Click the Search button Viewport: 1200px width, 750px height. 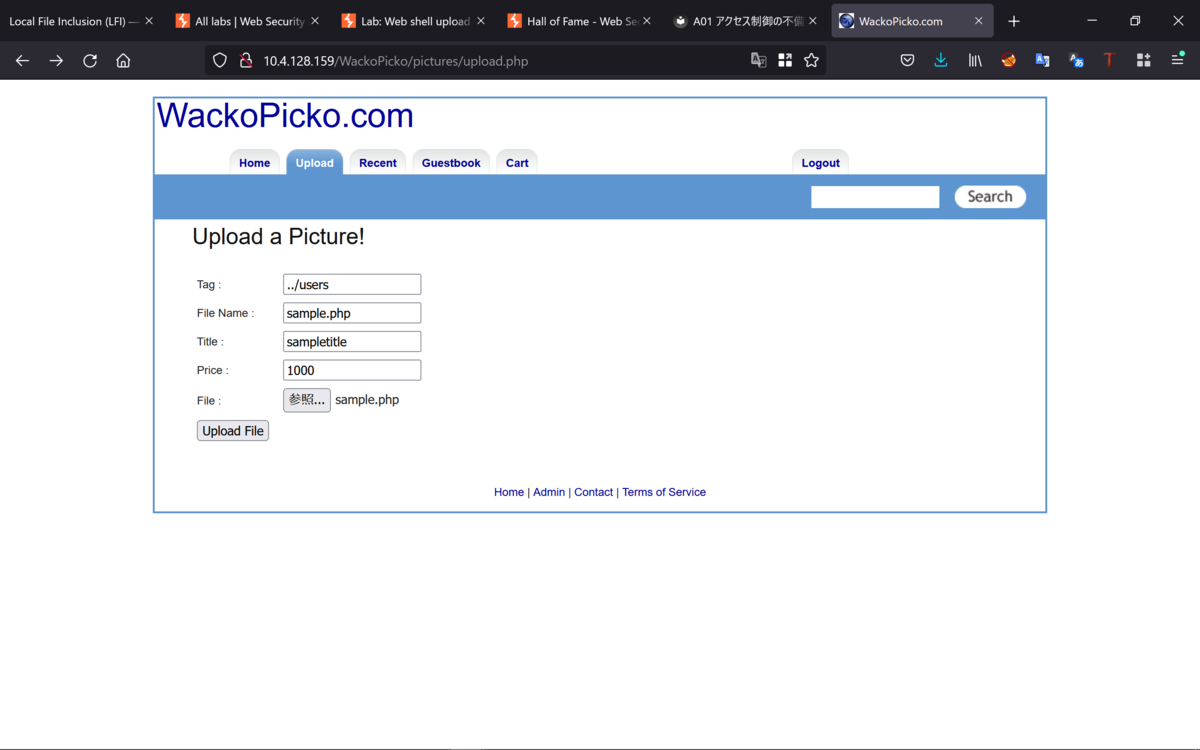990,197
